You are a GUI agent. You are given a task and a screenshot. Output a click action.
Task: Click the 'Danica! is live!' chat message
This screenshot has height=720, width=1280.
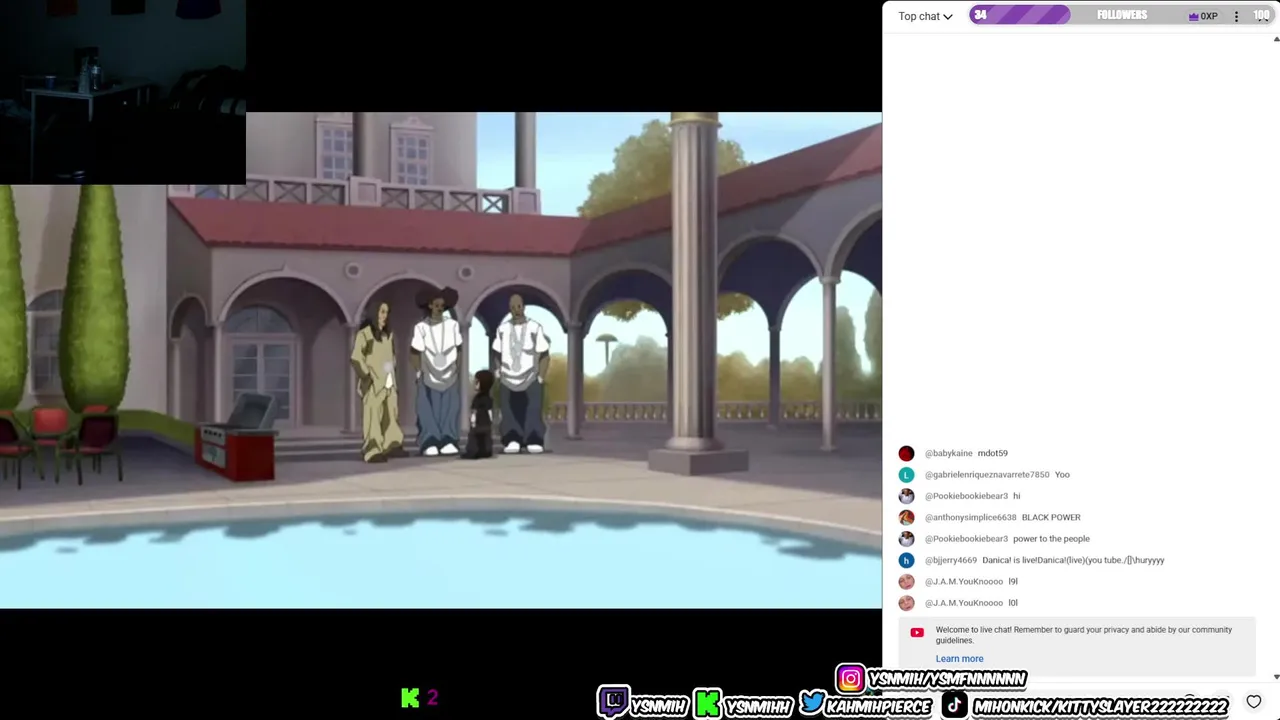tap(1073, 560)
